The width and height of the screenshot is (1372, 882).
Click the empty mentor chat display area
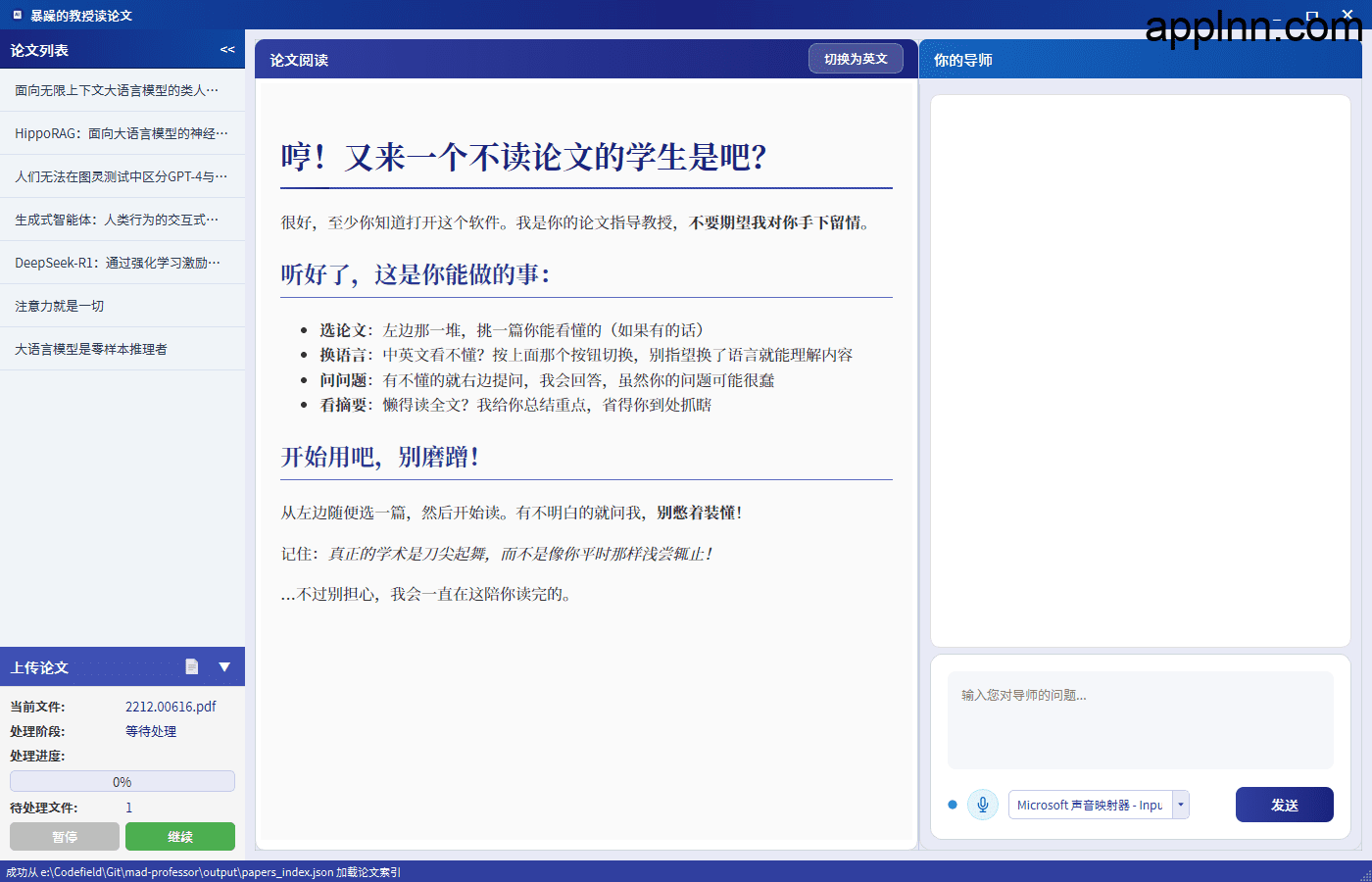pyautogui.click(x=1141, y=370)
